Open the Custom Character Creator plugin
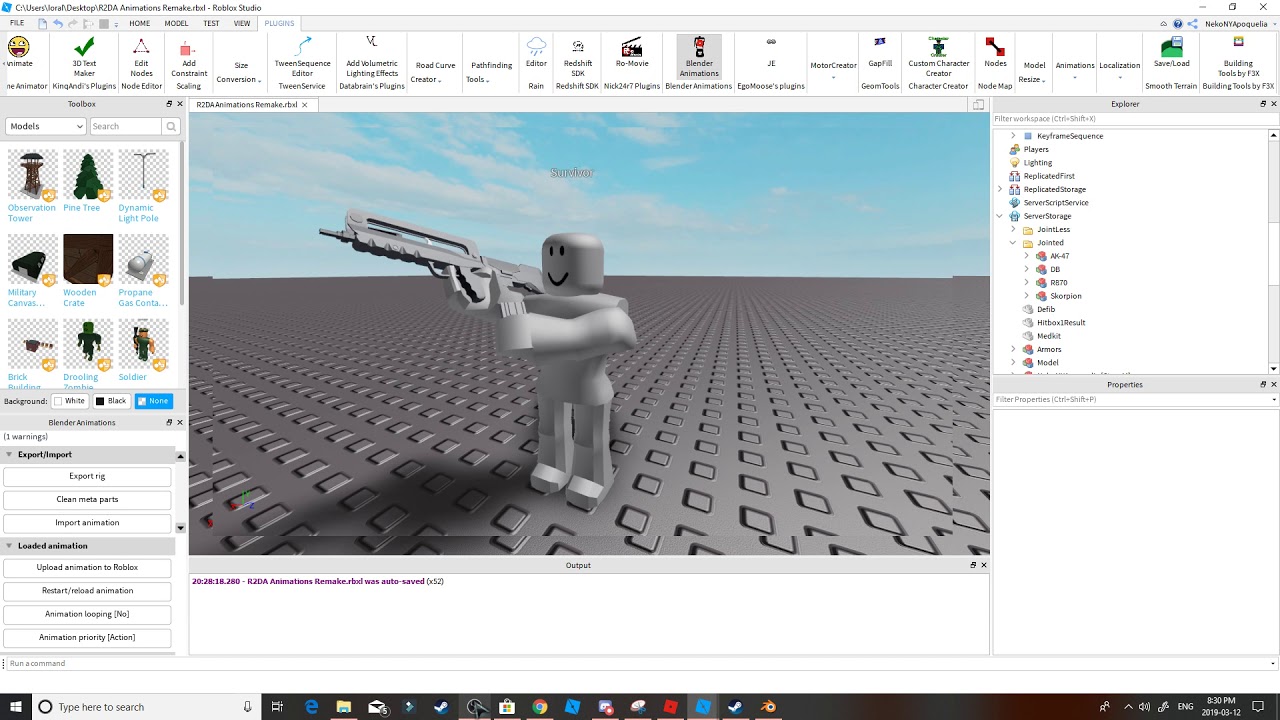1280x720 pixels. pyautogui.click(x=938, y=58)
